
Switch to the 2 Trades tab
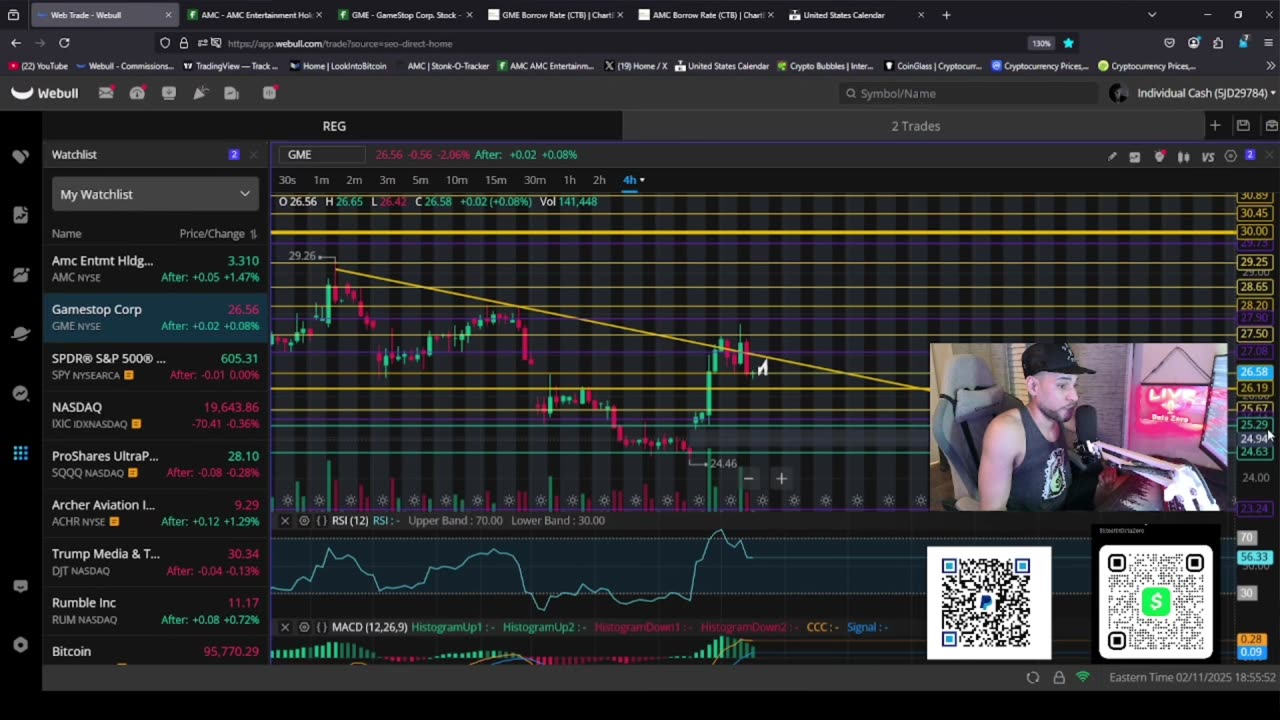coord(915,126)
